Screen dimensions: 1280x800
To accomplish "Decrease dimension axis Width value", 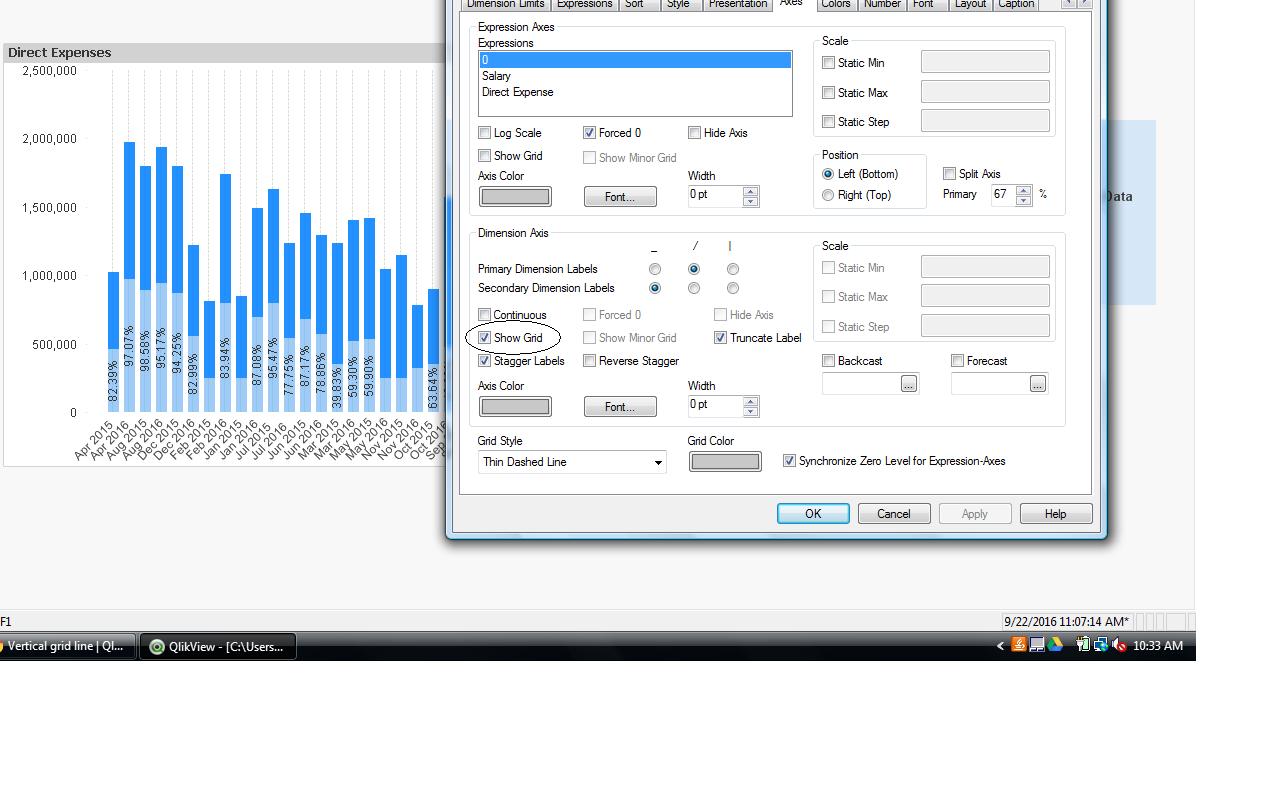I will pyautogui.click(x=751, y=411).
